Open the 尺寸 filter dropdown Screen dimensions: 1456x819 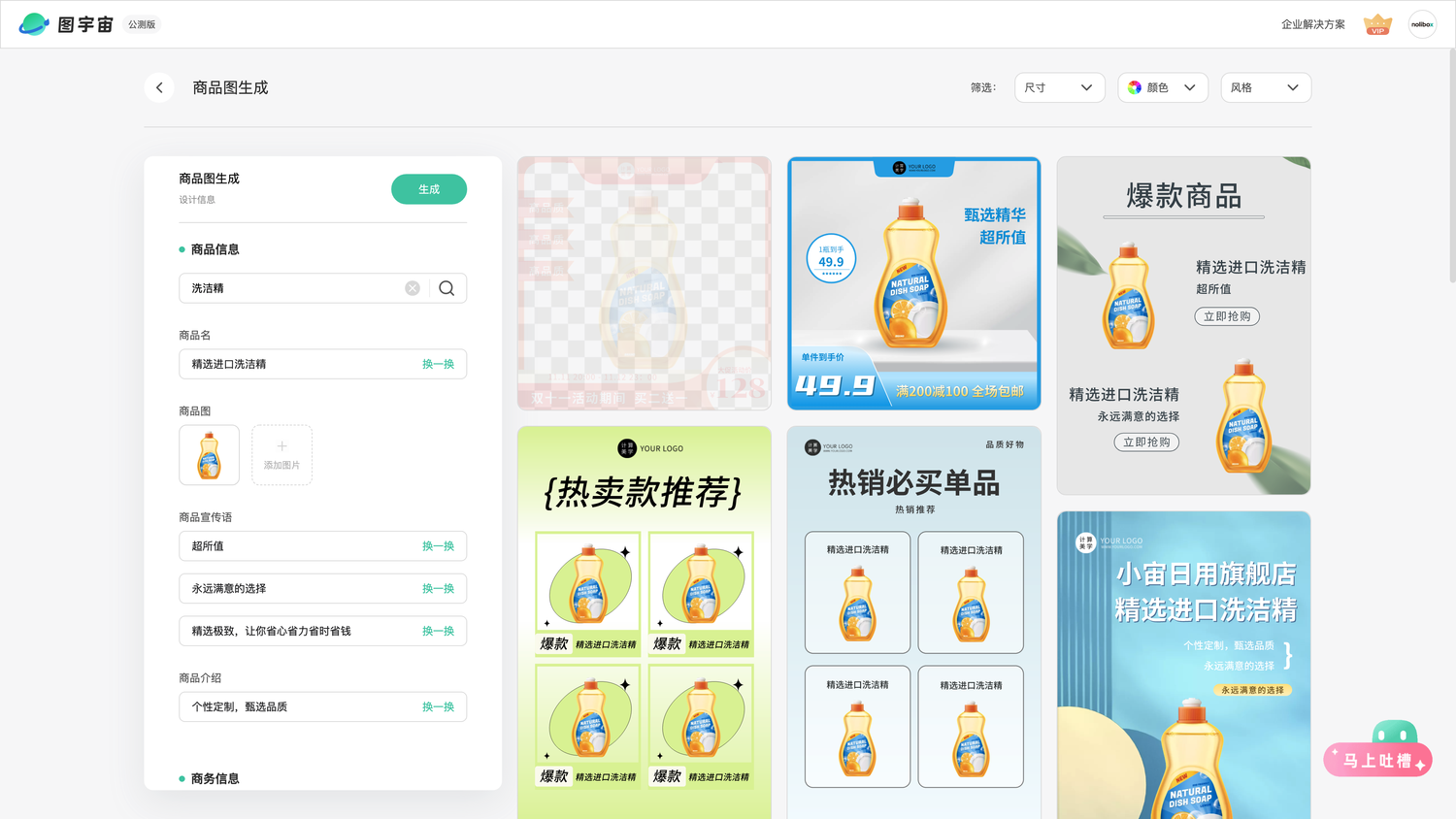click(x=1059, y=87)
